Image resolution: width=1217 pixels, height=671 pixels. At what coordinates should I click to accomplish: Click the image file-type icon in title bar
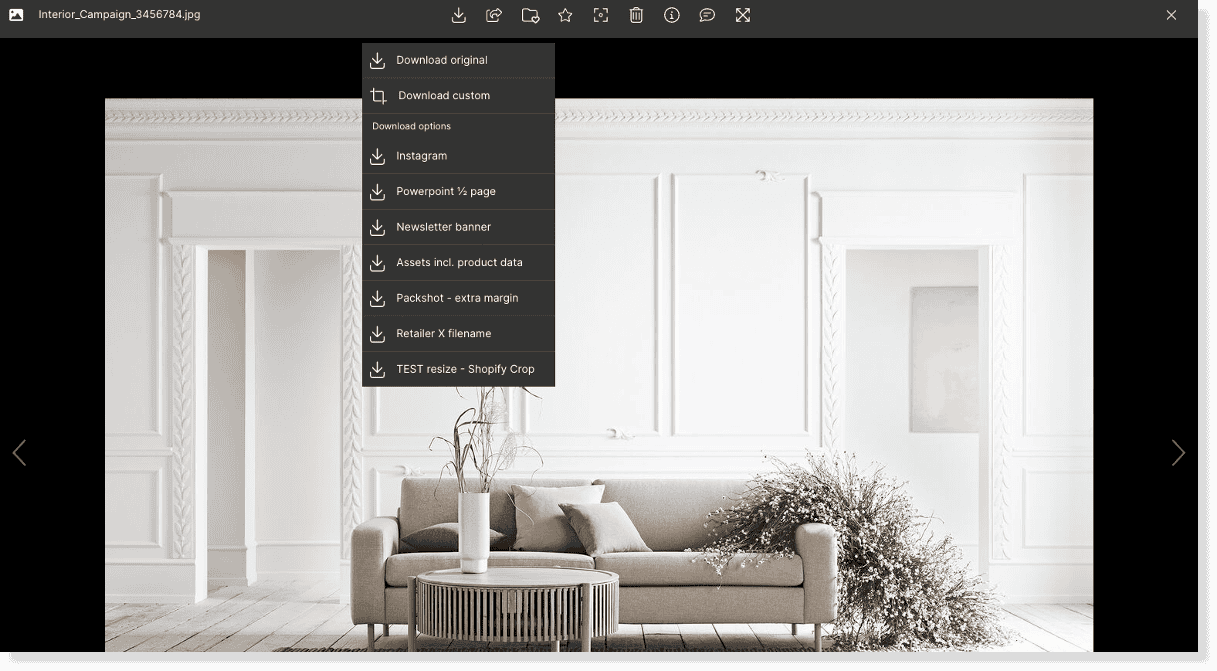(x=14, y=15)
